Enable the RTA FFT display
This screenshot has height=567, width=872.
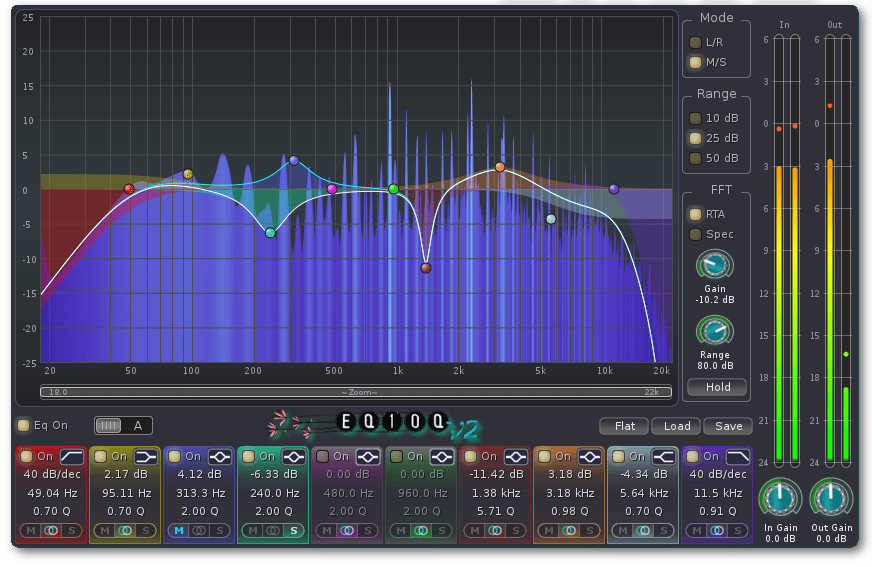(695, 214)
